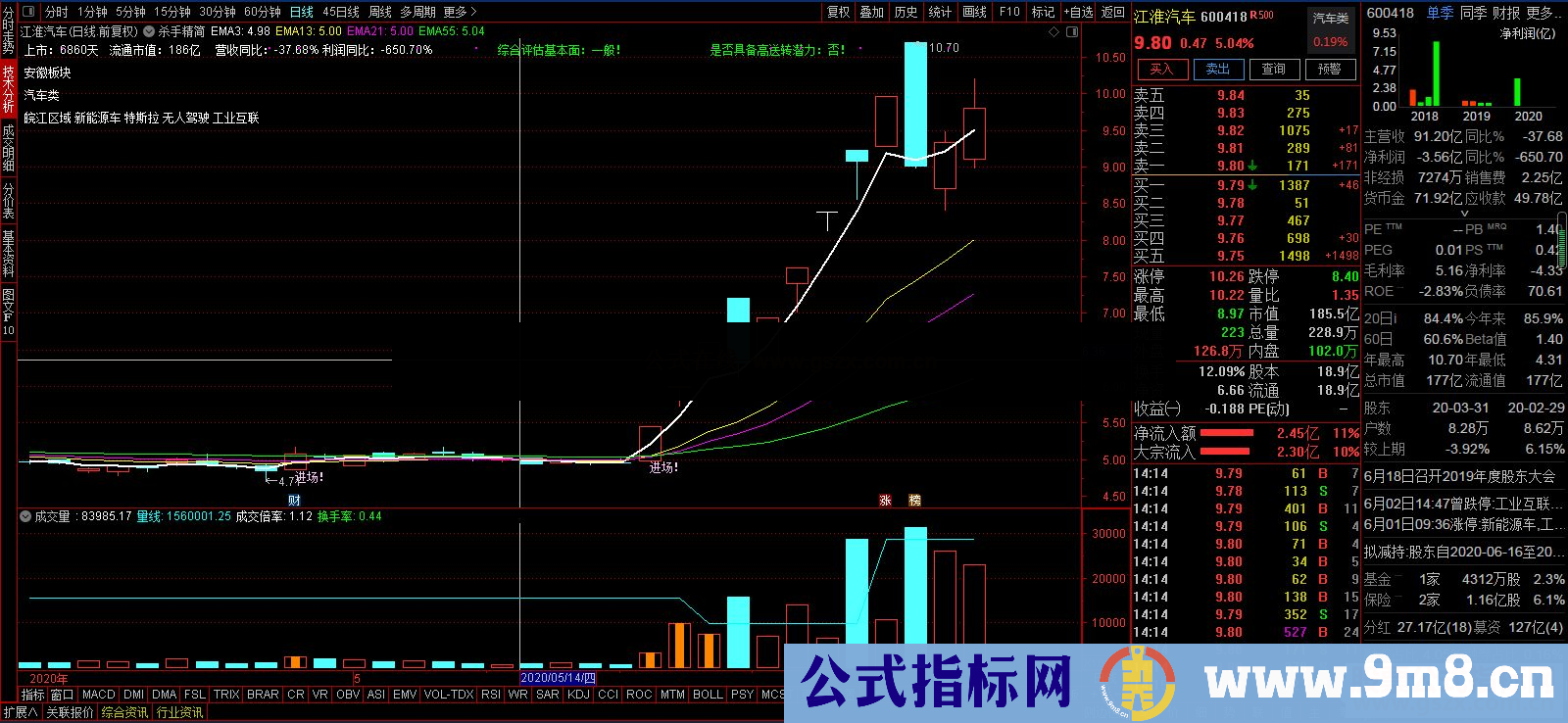Select the DMI indicator
This screenshot has width=1568, height=723.
(134, 695)
